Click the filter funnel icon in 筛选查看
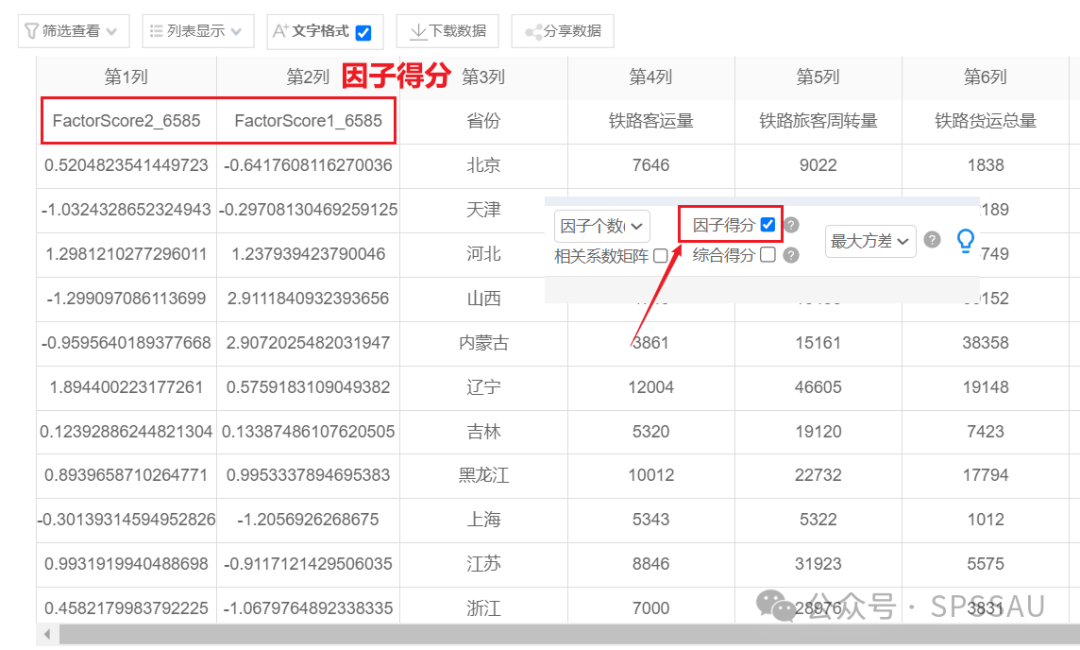1080x650 pixels. 31,31
